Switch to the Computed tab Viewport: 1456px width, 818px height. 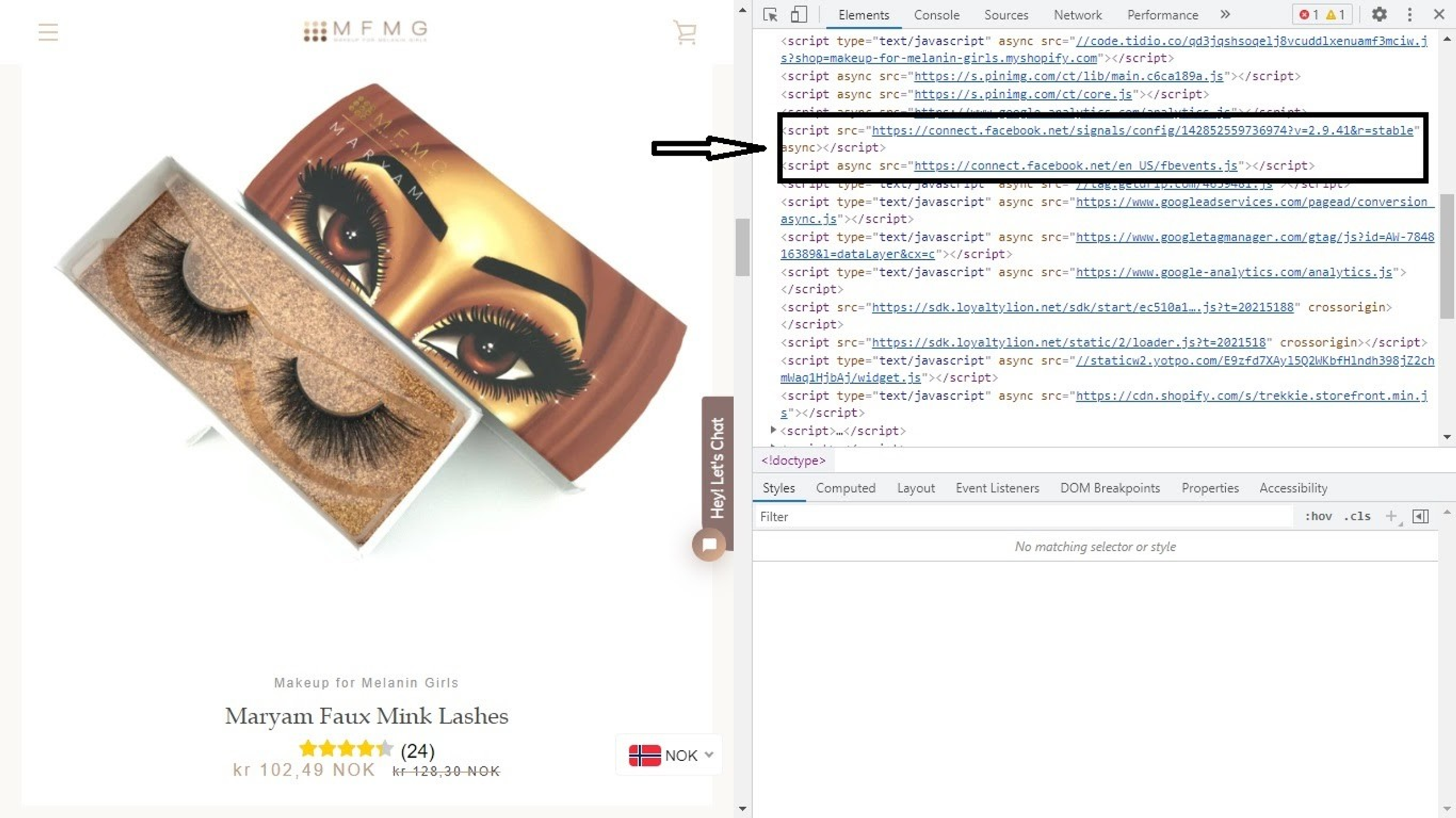tap(845, 488)
